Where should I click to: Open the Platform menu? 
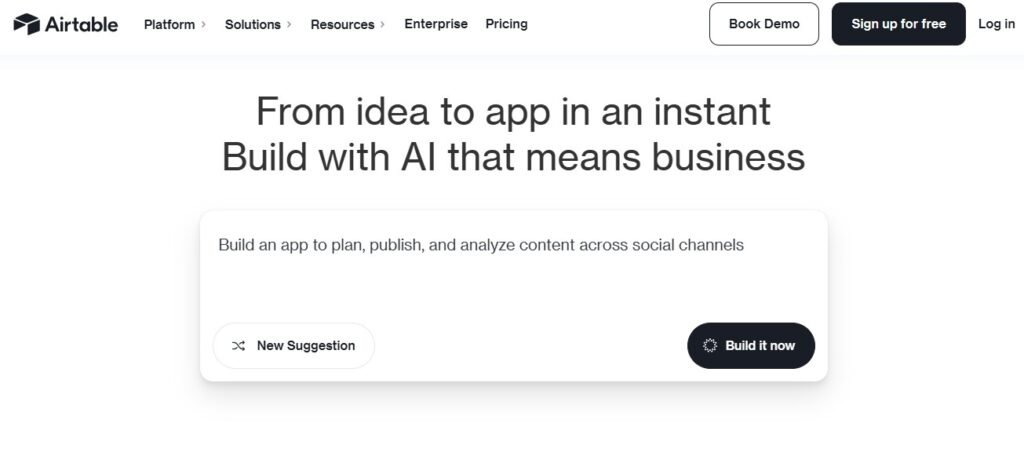pos(169,24)
